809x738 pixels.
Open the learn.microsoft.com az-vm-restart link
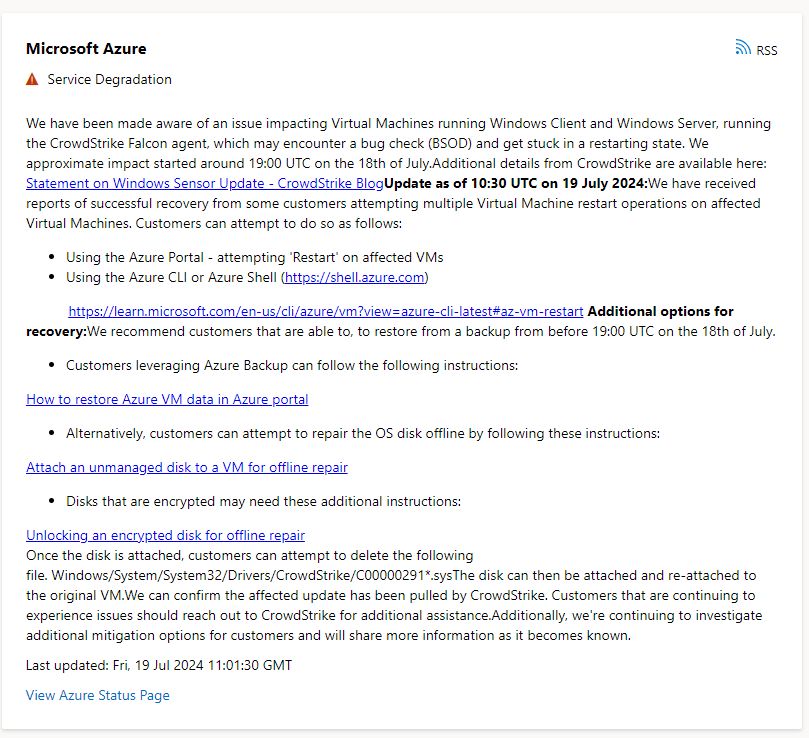[x=325, y=311]
